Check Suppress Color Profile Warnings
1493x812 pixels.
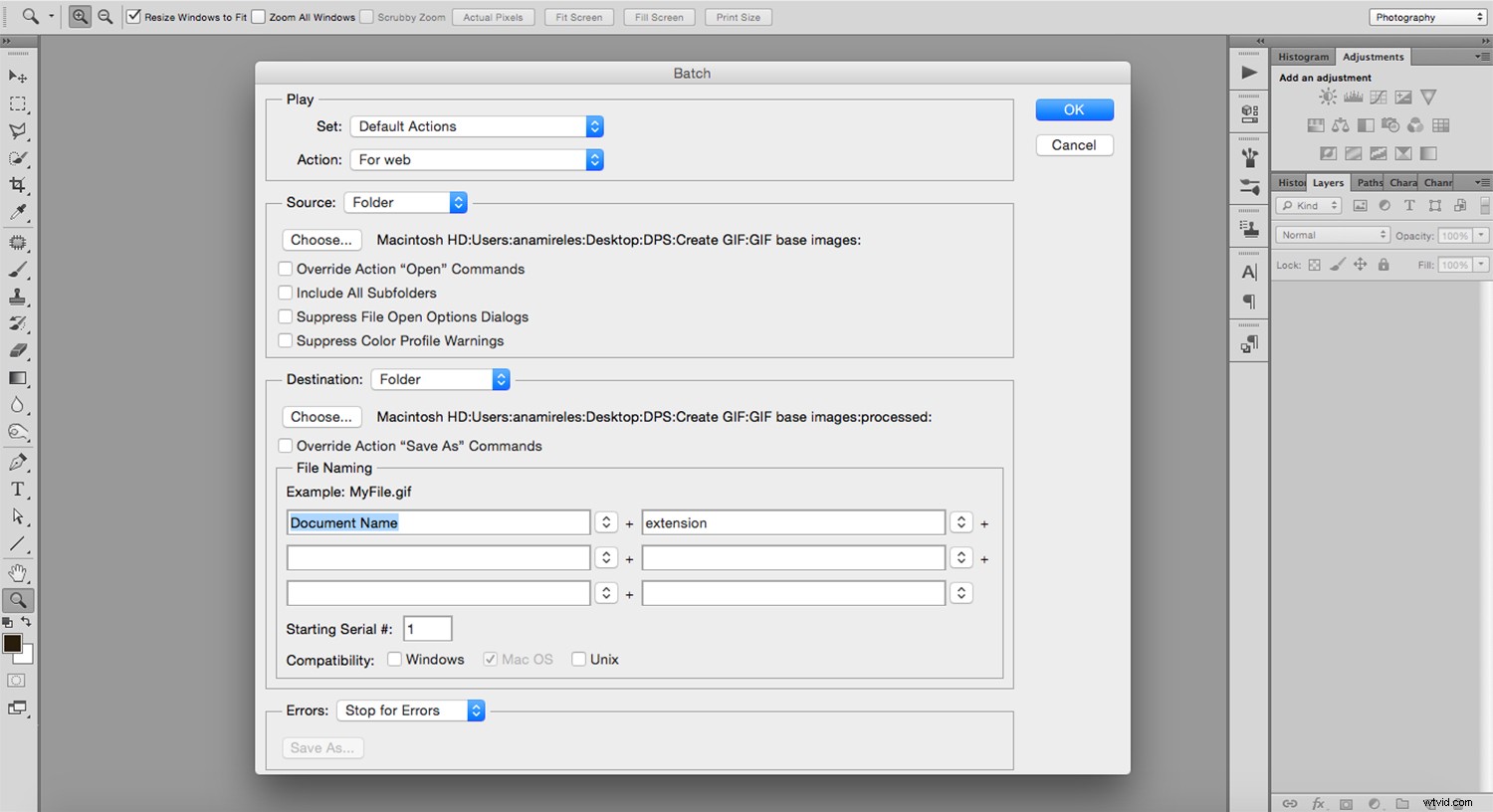[x=286, y=340]
